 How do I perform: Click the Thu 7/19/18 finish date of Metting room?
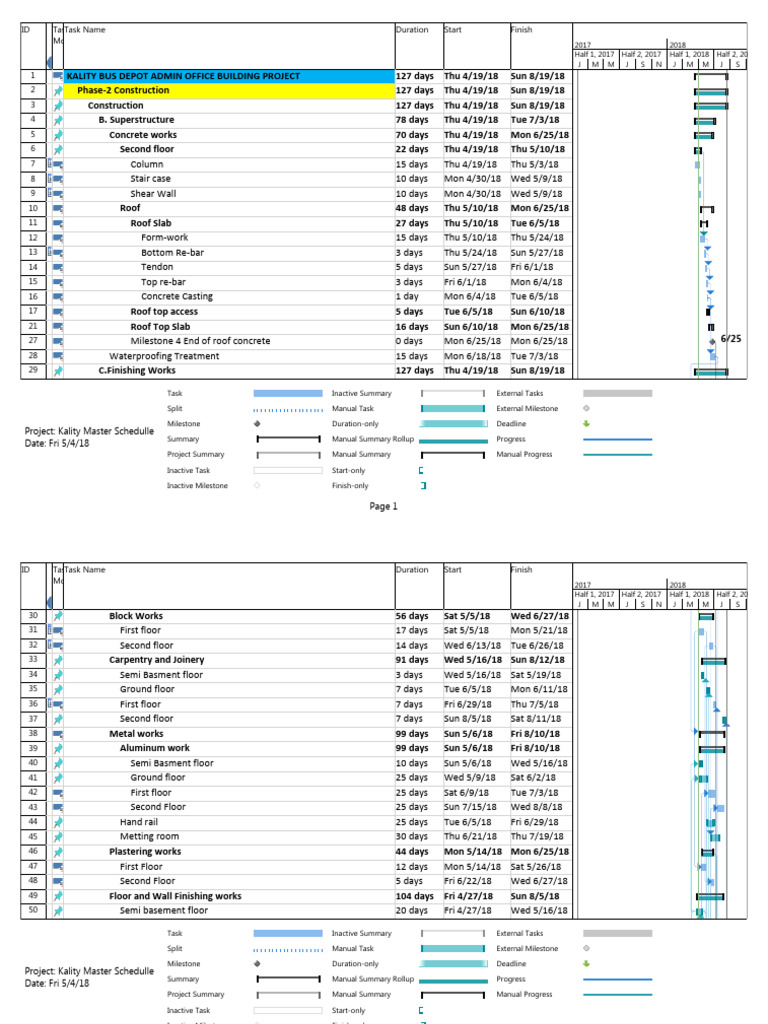(537, 836)
